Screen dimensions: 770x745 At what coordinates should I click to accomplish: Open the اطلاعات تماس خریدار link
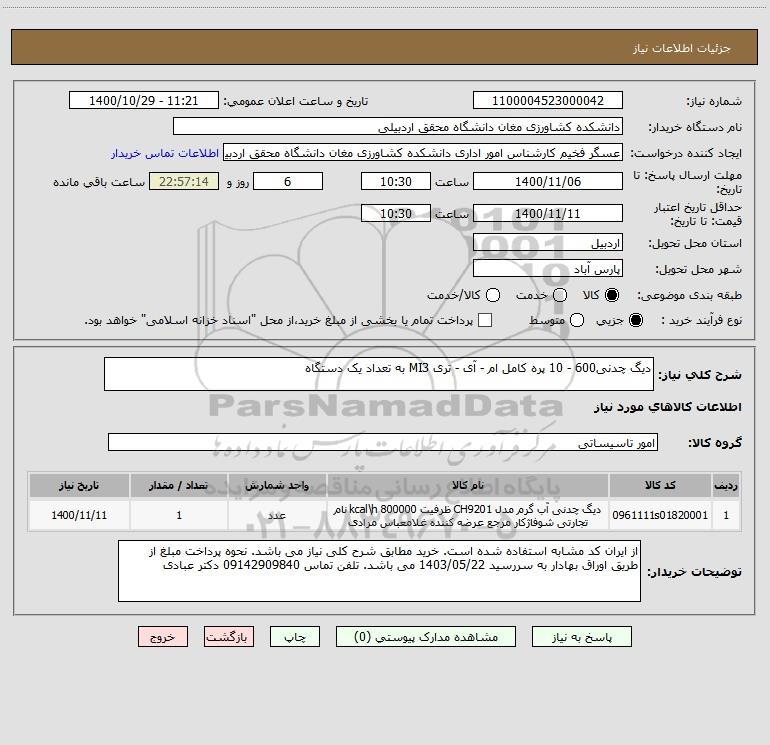coord(165,153)
